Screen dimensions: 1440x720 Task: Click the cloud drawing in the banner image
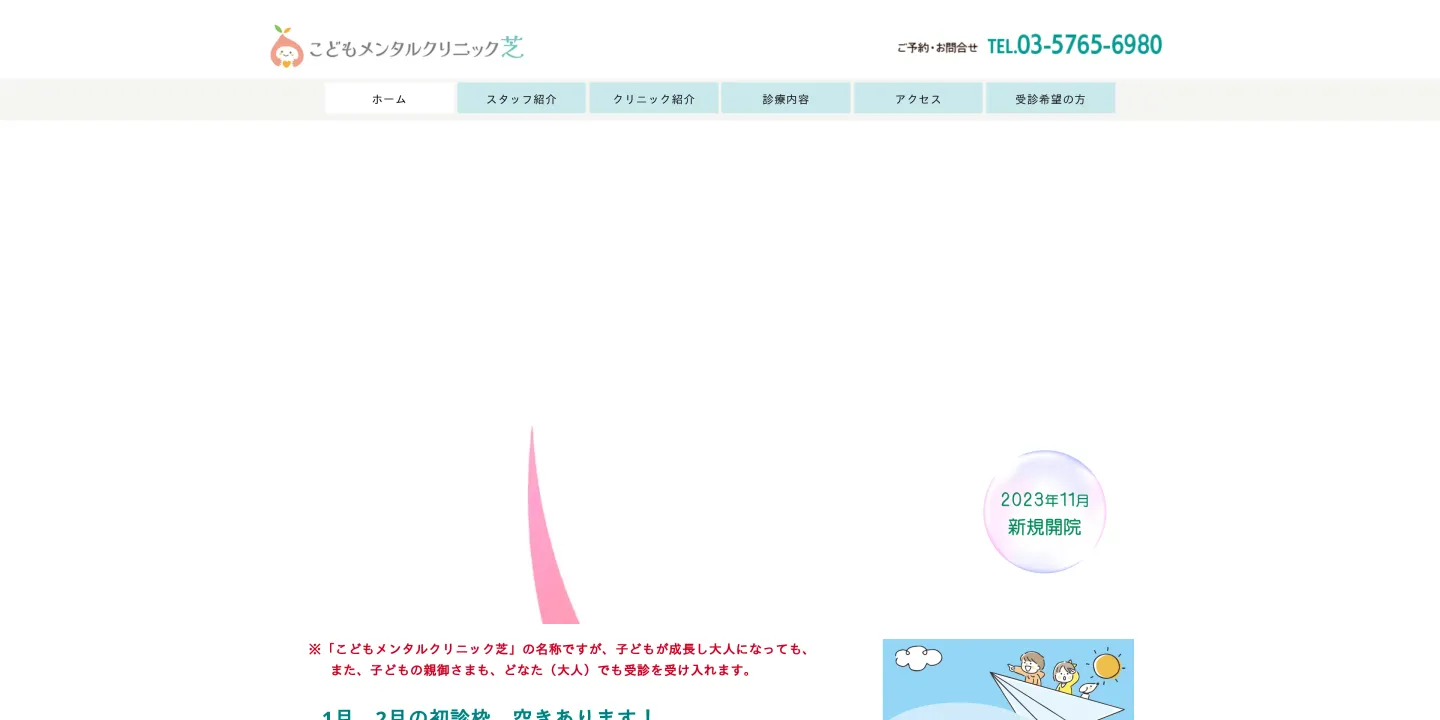point(918,658)
